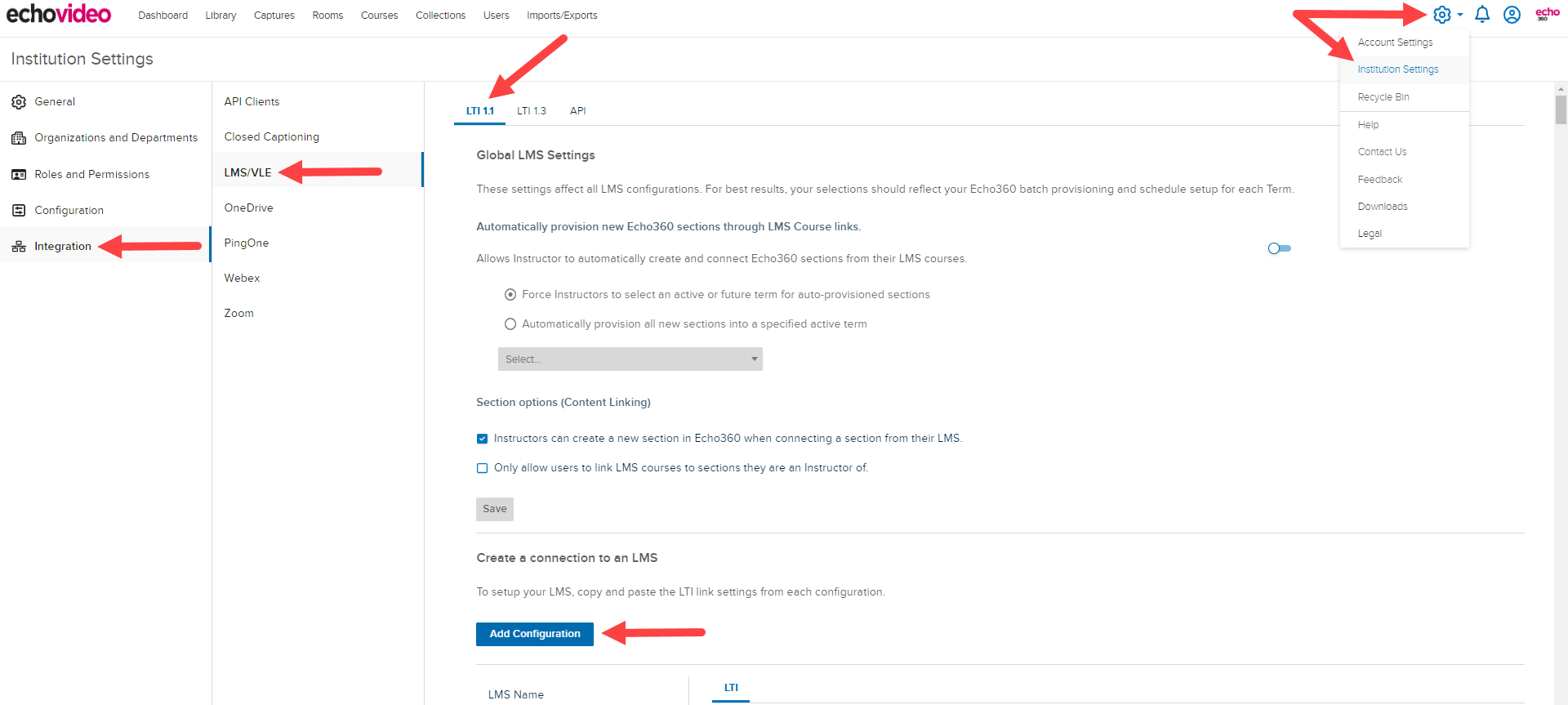Screen dimensions: 1568x705
Task: Uncheck Instructors can create a new section
Action: coord(482,439)
